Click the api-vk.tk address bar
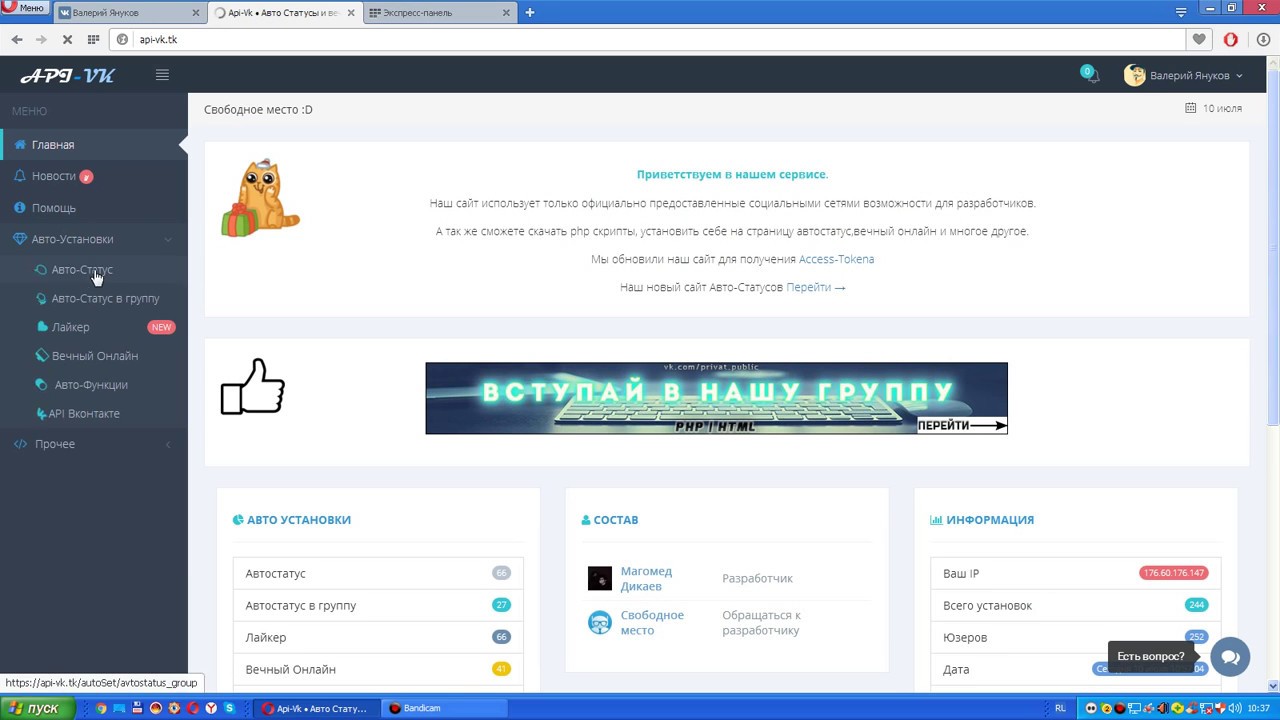Image resolution: width=1280 pixels, height=720 pixels. [x=650, y=39]
